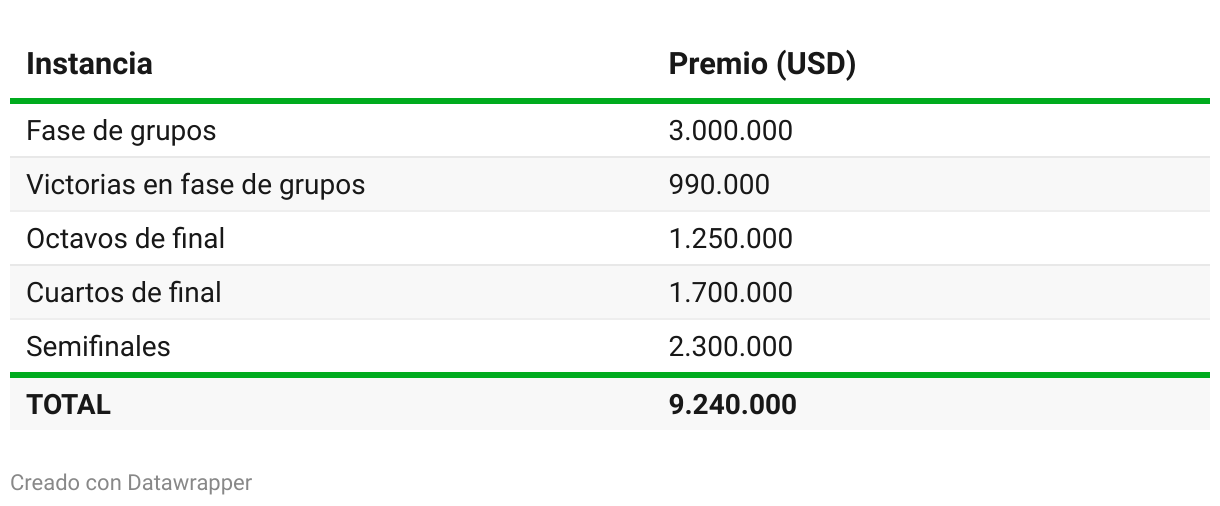
Task: Click the green line under the header
Action: [x=610, y=100]
